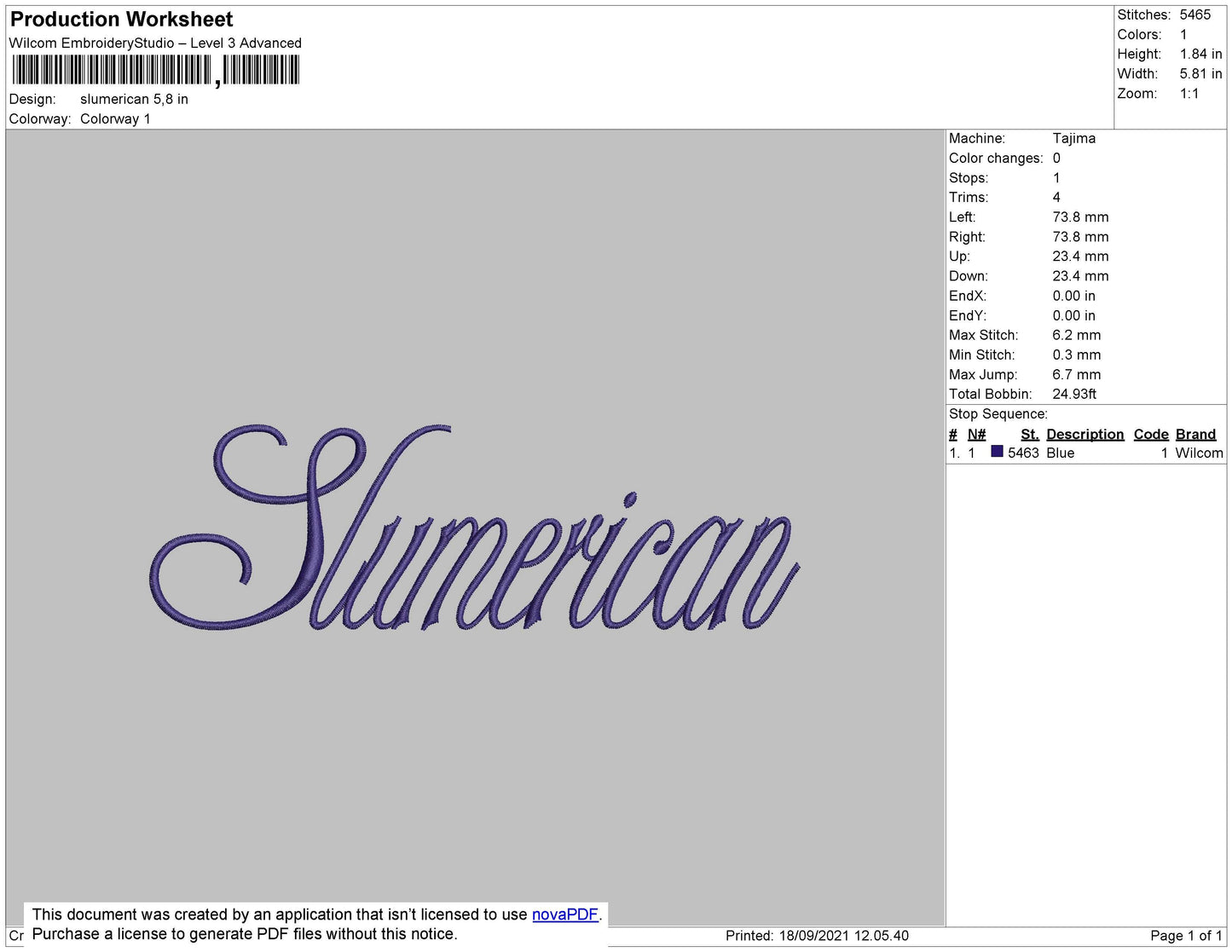Screen dimensions: 1232x952
Task: Select the Trims value 4
Action: (x=1056, y=198)
